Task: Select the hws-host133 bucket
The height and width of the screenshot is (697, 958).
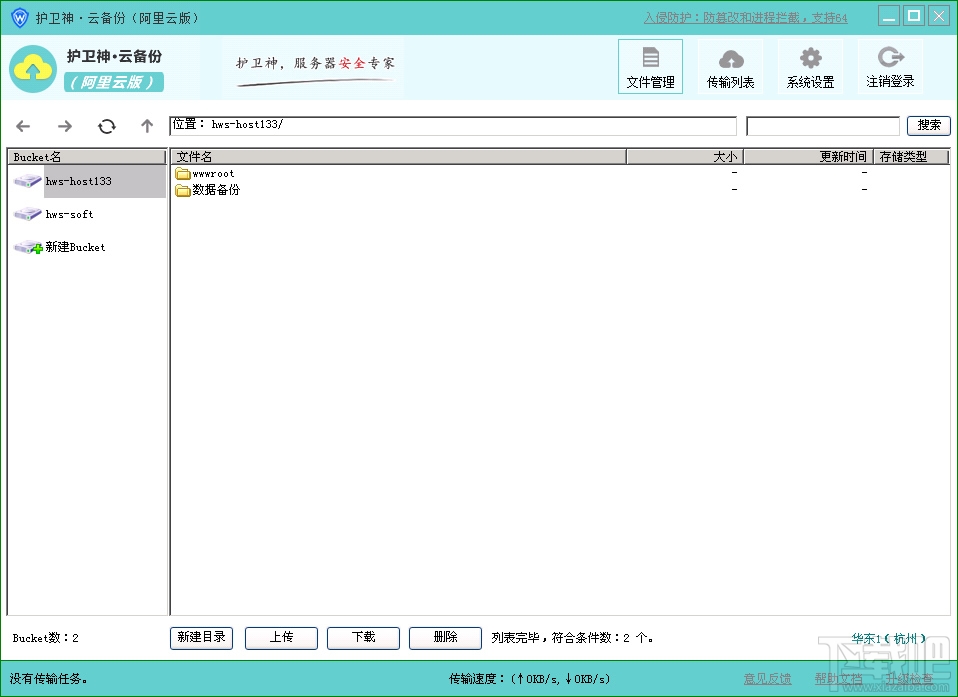Action: coord(87,181)
